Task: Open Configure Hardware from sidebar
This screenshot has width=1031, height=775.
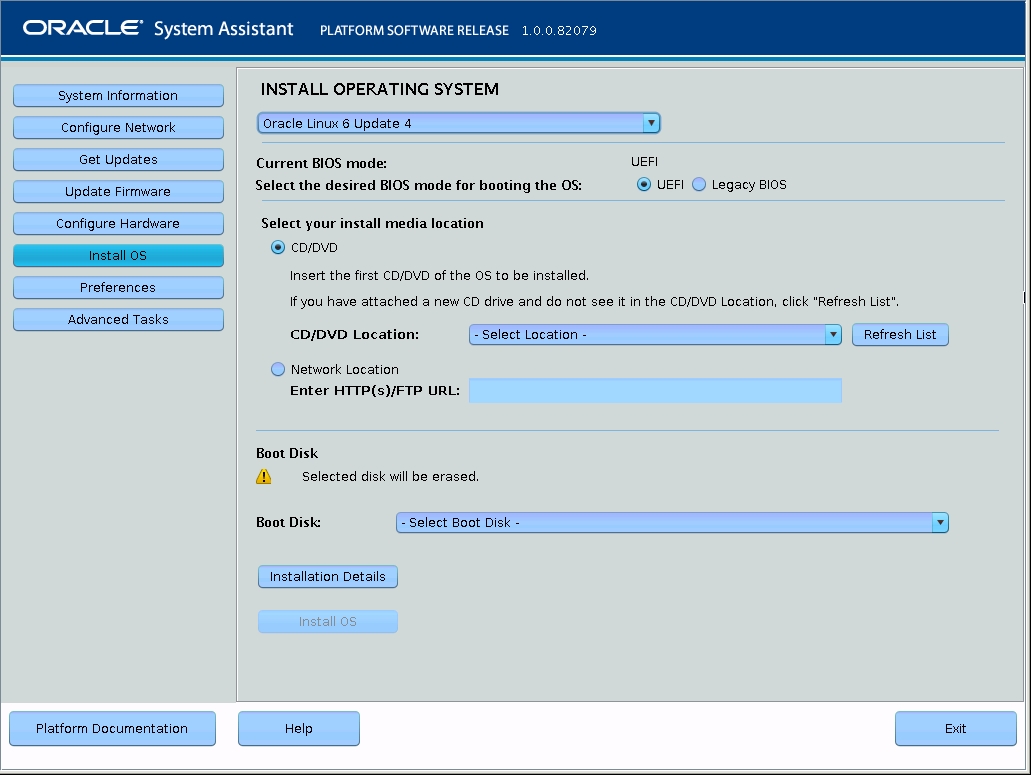Action: click(118, 224)
